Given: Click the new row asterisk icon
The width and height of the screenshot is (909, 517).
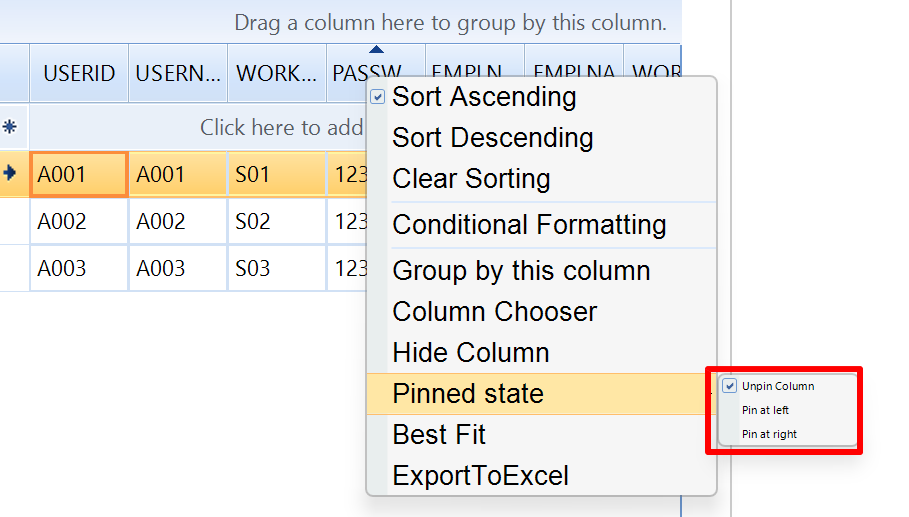Looking at the screenshot, I should coord(11,127).
